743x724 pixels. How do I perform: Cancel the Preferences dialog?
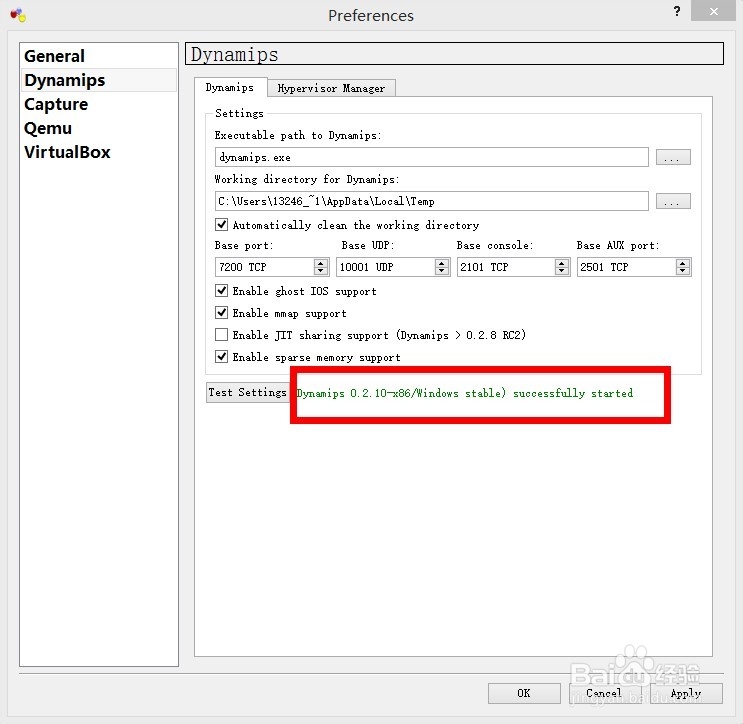tap(604, 693)
